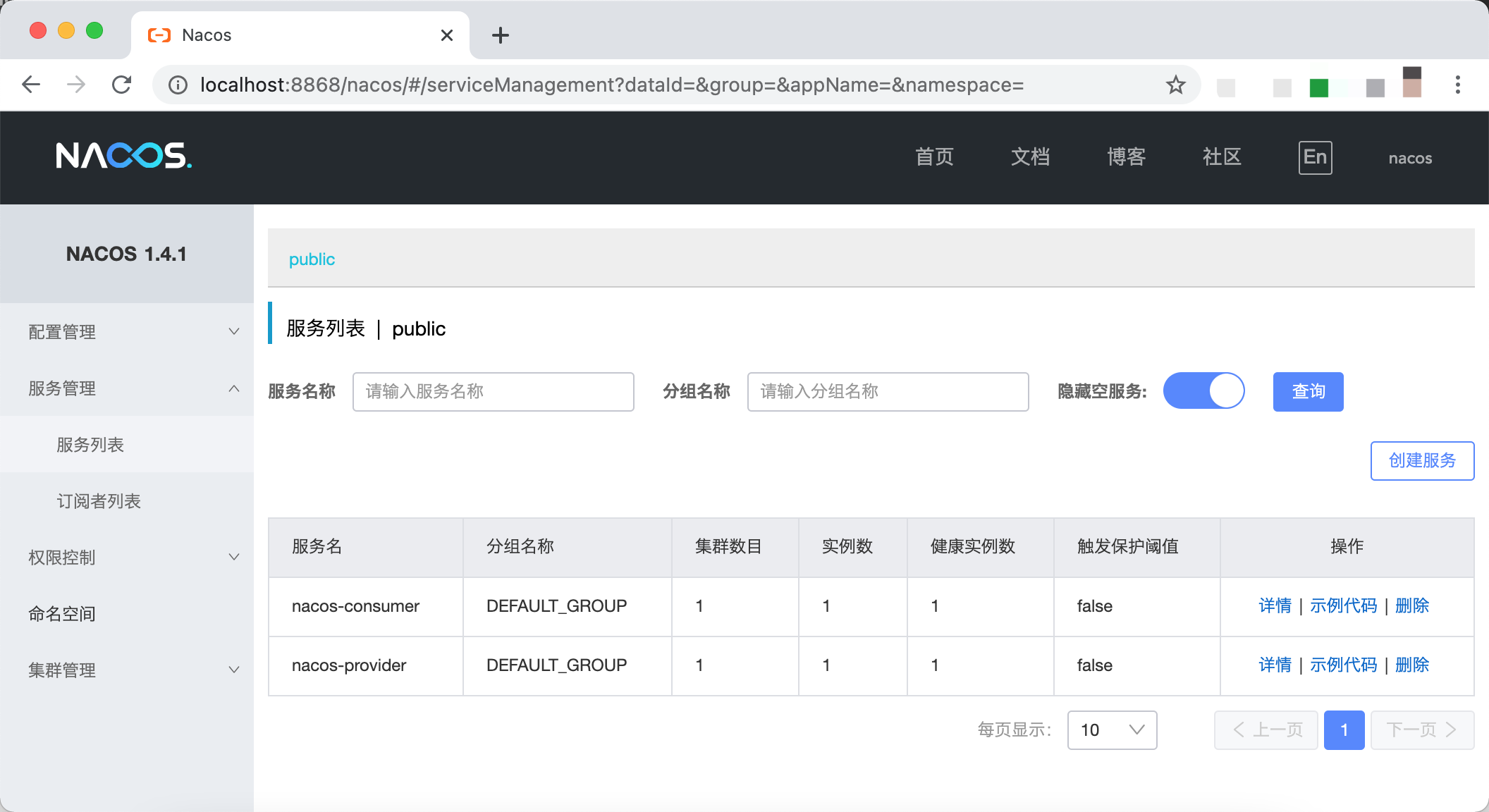
Task: Click the 创建服务 button
Action: [x=1422, y=460]
